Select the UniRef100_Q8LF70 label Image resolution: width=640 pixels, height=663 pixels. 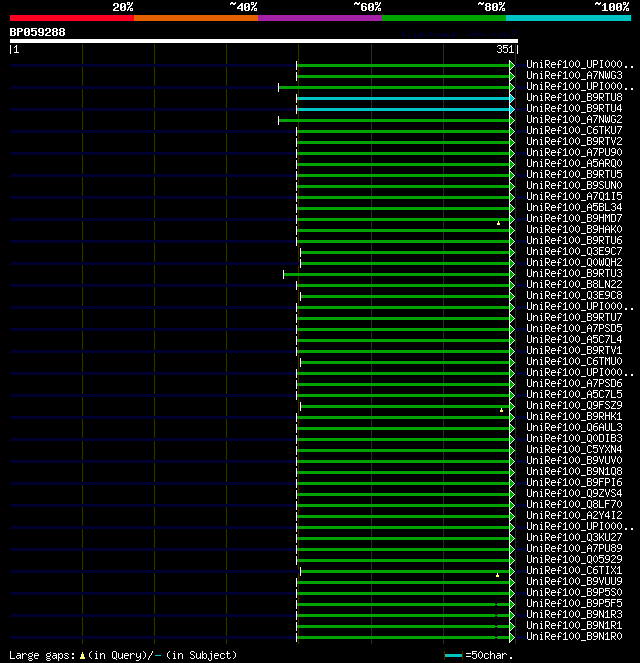coord(574,504)
